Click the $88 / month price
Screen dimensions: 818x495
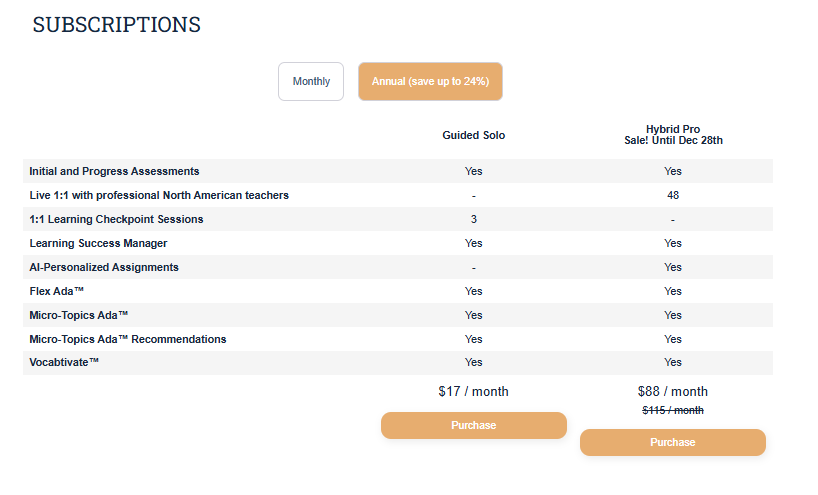[672, 392]
